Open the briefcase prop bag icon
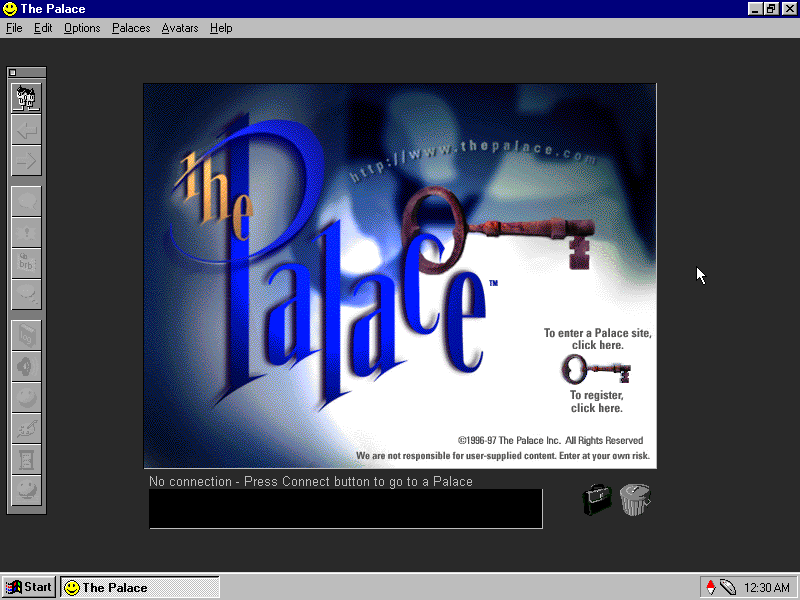Screen dimensions: 800x600 tap(597, 499)
